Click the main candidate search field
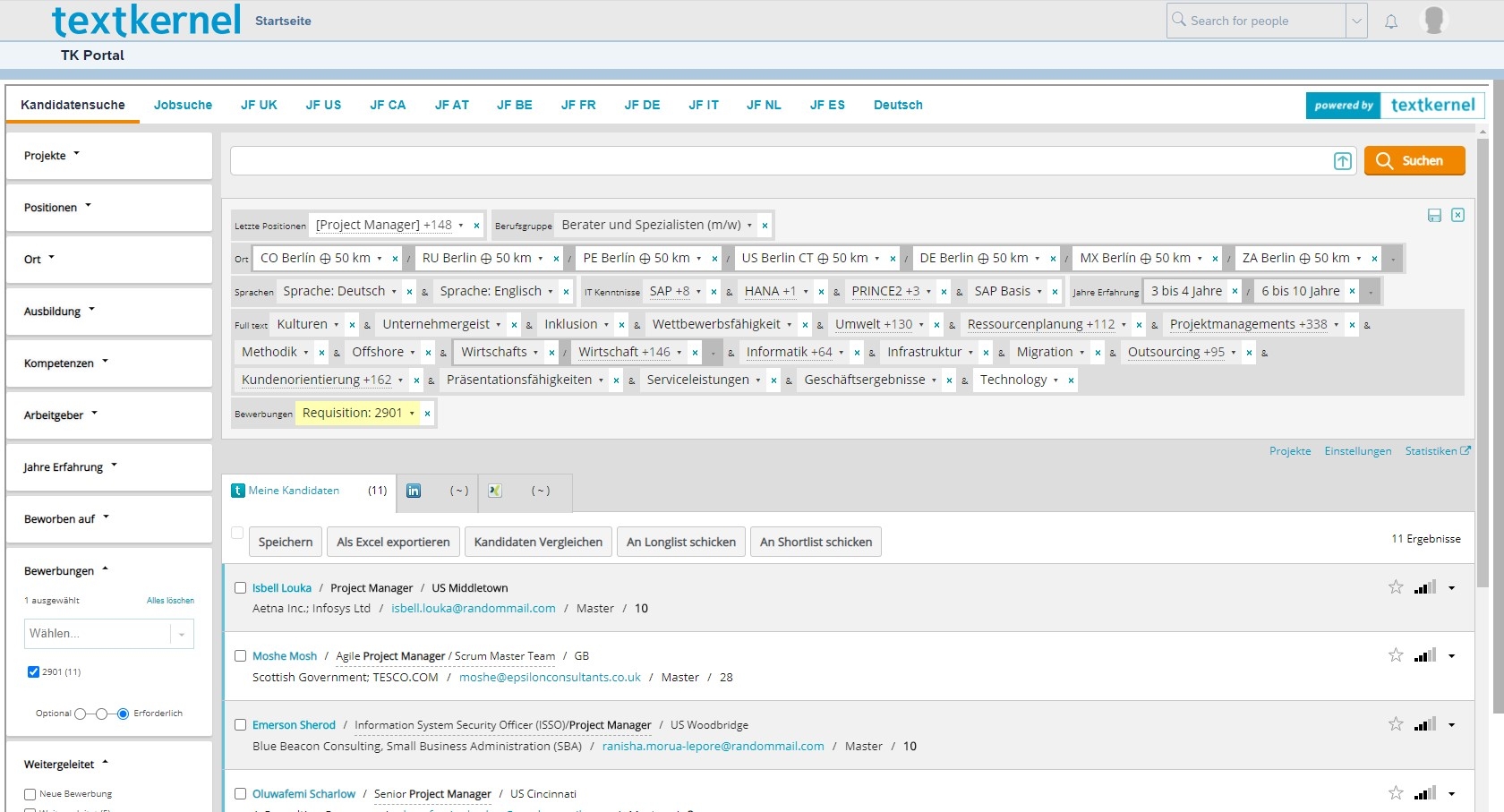 pos(780,161)
